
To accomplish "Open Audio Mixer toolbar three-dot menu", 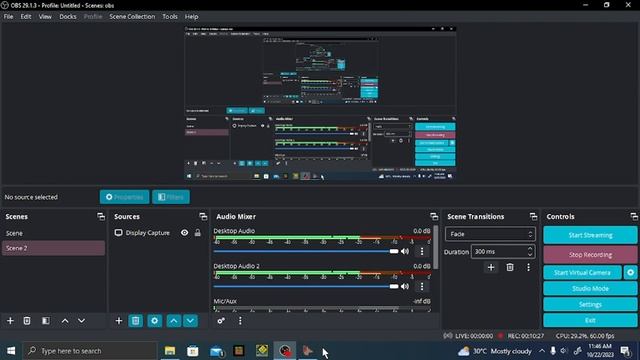I will [240, 321].
